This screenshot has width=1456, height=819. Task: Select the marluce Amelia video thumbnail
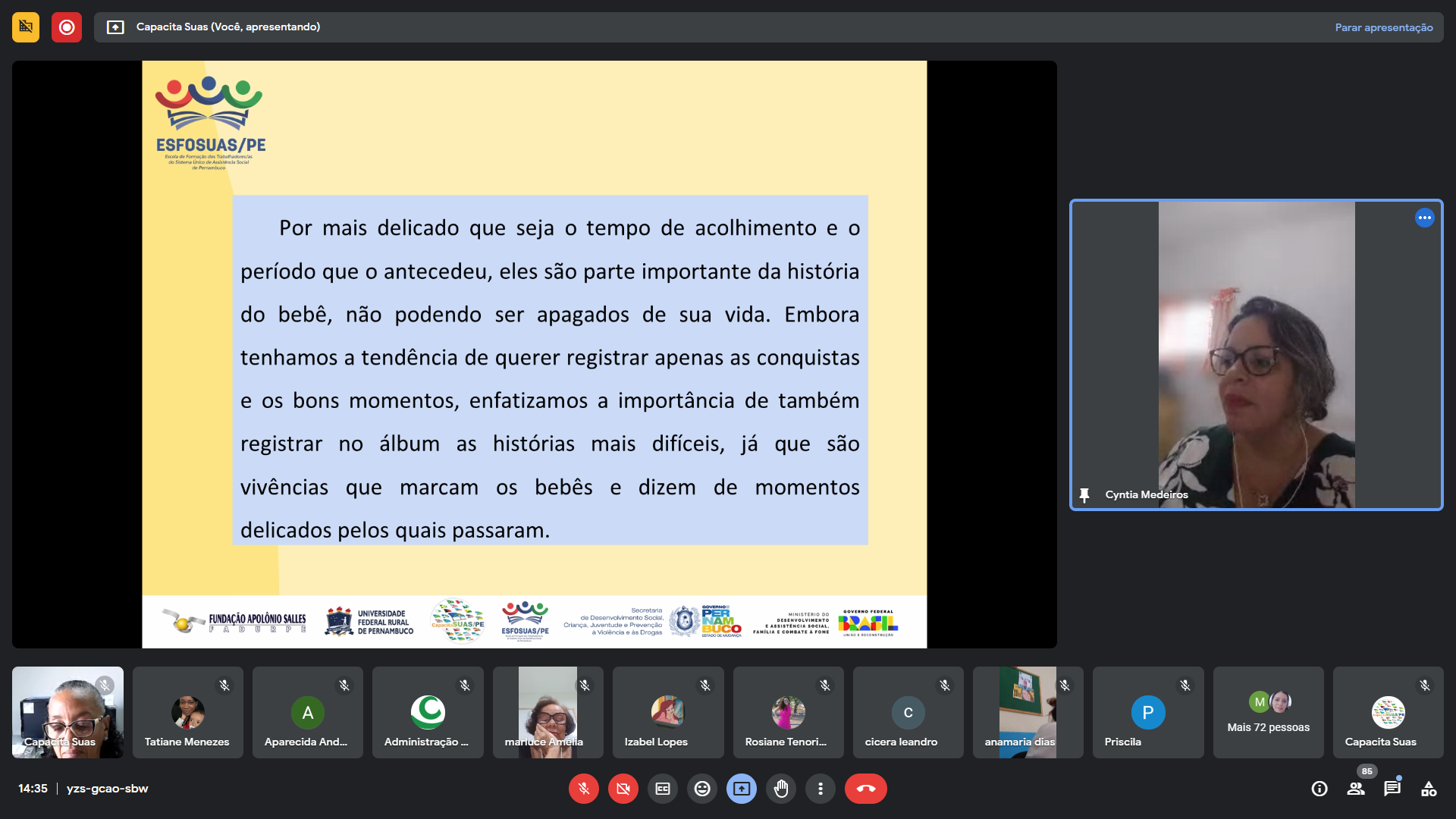pyautogui.click(x=548, y=712)
